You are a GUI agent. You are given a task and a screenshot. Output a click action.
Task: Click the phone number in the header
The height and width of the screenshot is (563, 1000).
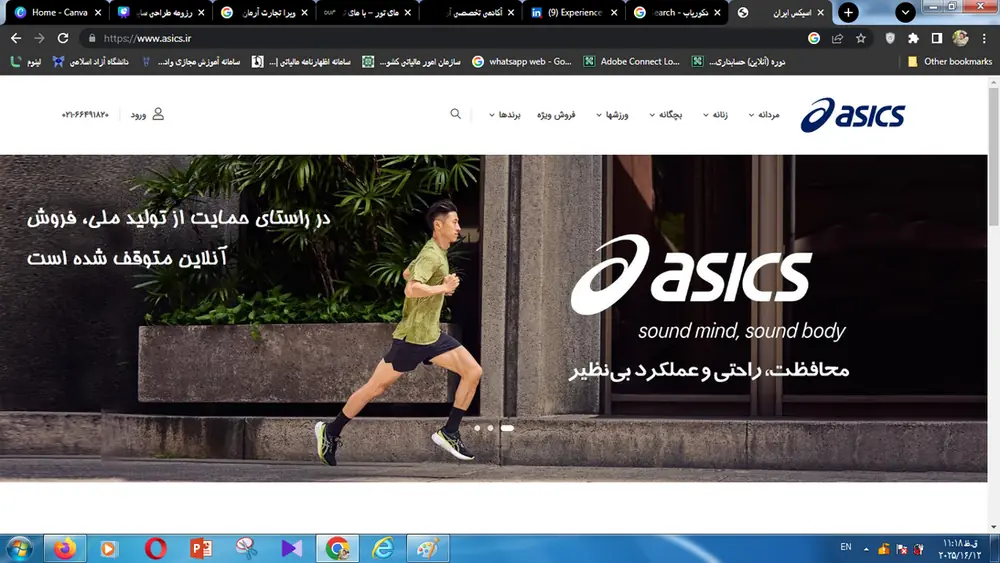(x=85, y=115)
